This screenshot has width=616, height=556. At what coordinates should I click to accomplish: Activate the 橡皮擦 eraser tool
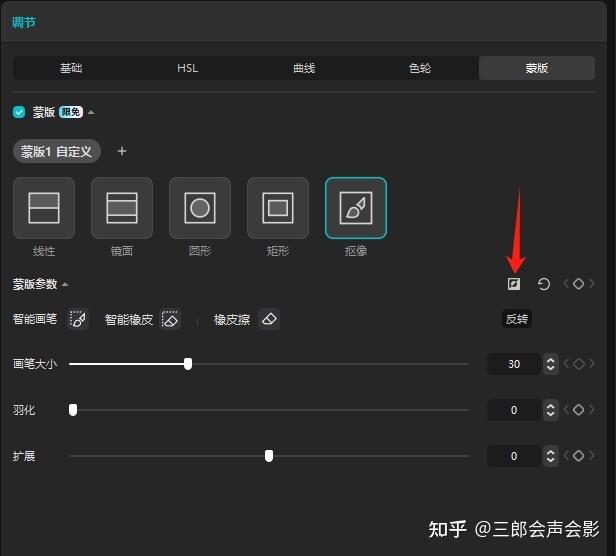pos(269,319)
